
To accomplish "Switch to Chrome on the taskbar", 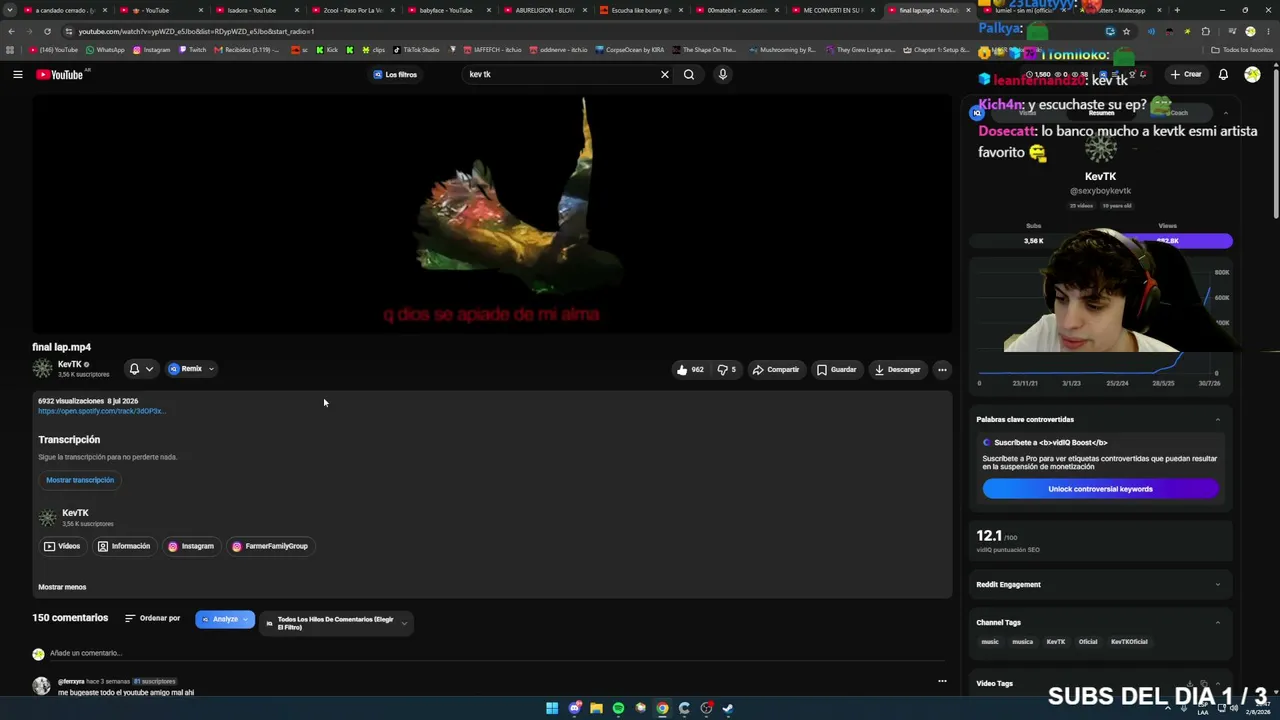I will point(662,708).
